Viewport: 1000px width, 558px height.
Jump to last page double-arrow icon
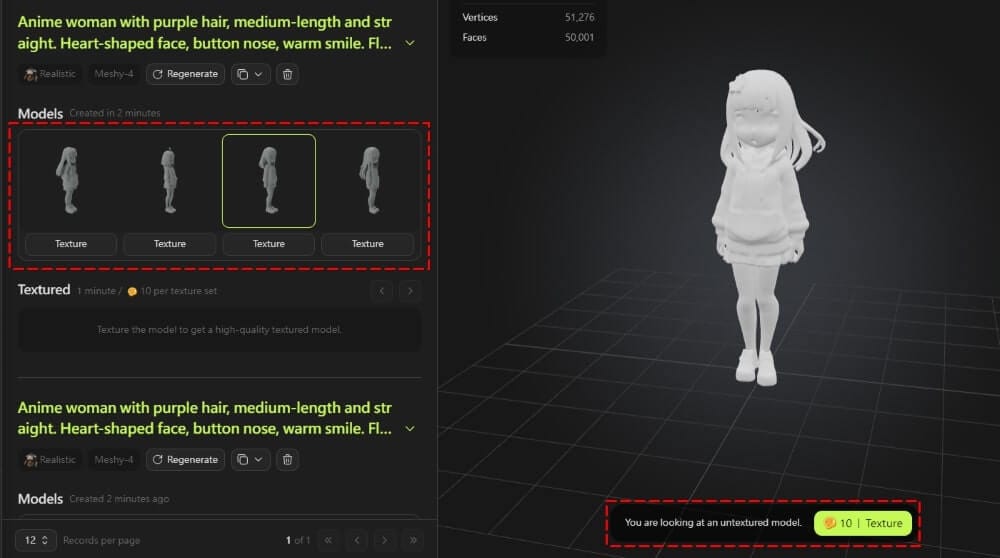(413, 540)
